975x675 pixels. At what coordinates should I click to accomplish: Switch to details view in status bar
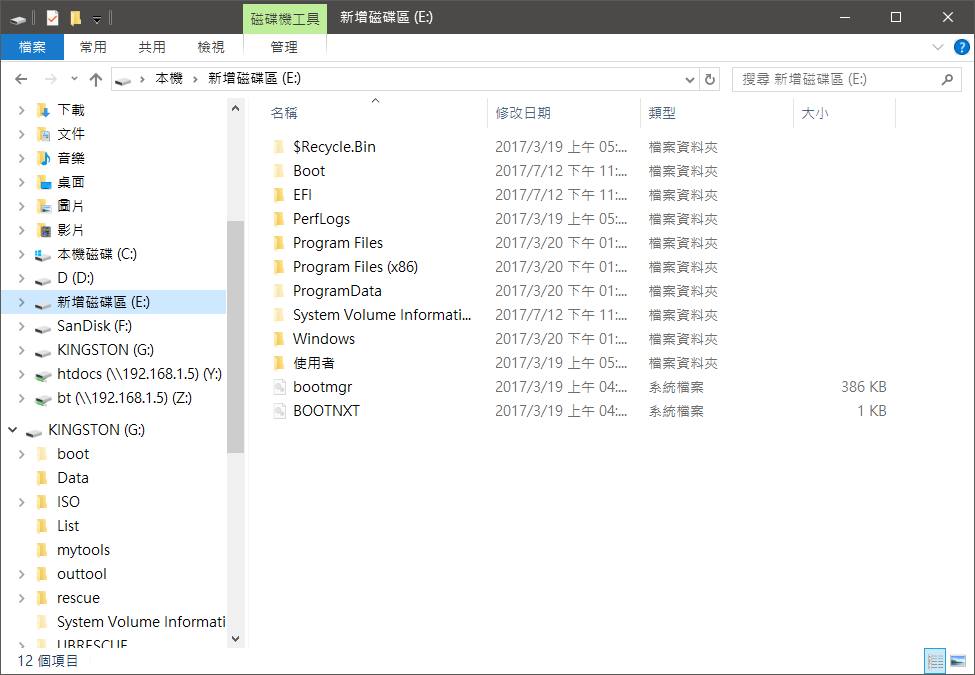[935, 661]
